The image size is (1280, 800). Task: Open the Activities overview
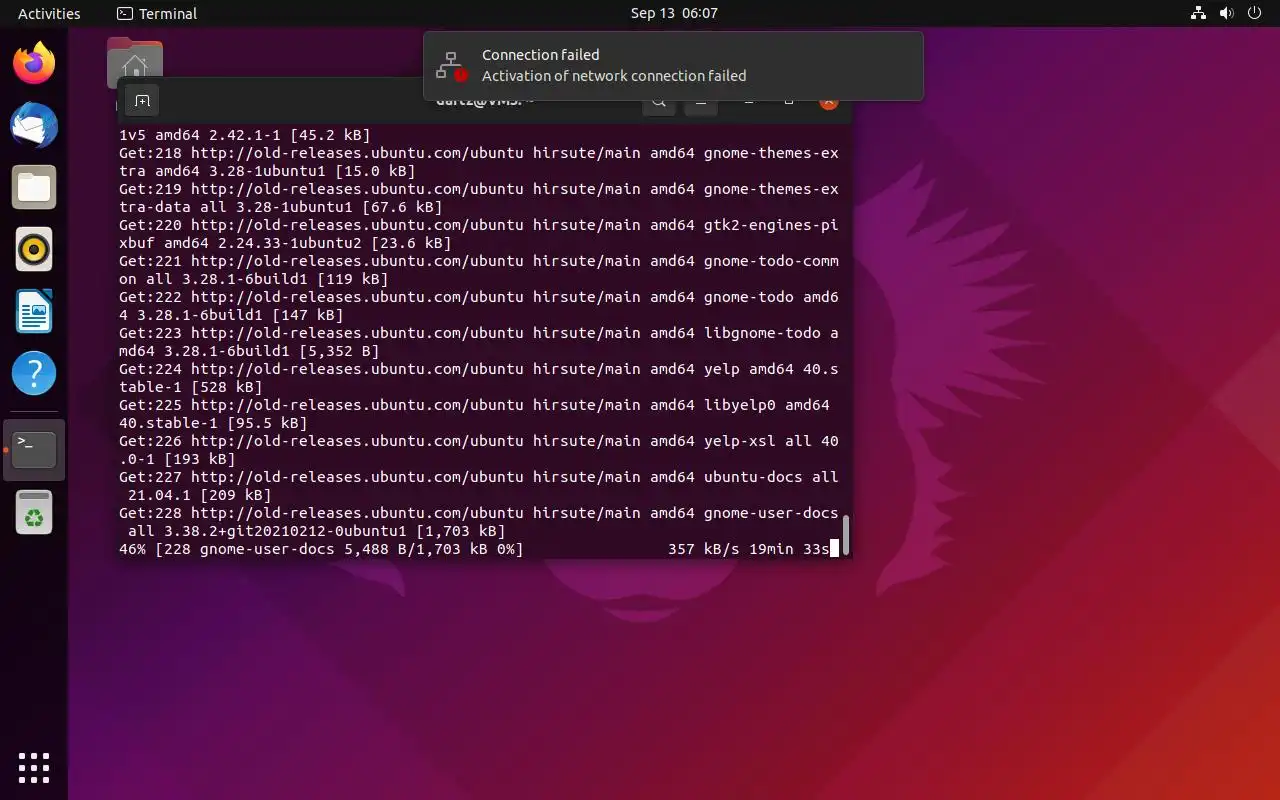coord(49,14)
